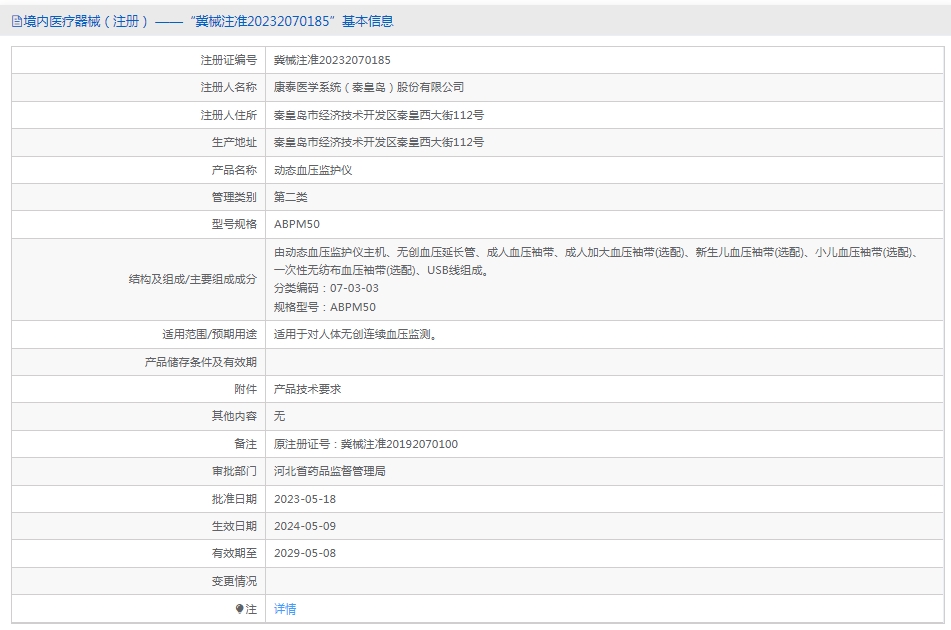951x630 pixels.
Task: Click the 批准日期 label
Action: (234, 499)
